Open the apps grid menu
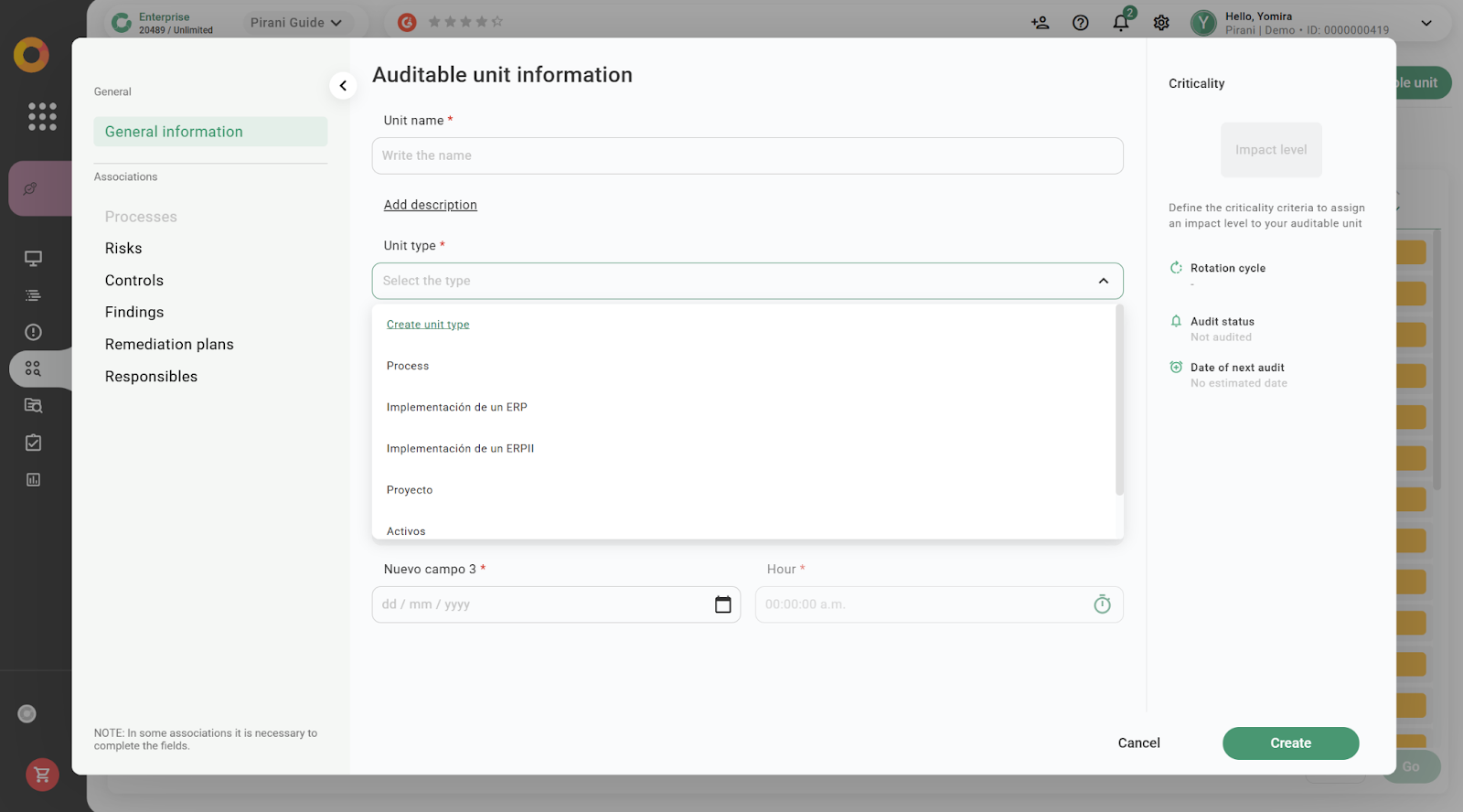Viewport: 1463px width, 812px height. click(x=42, y=116)
